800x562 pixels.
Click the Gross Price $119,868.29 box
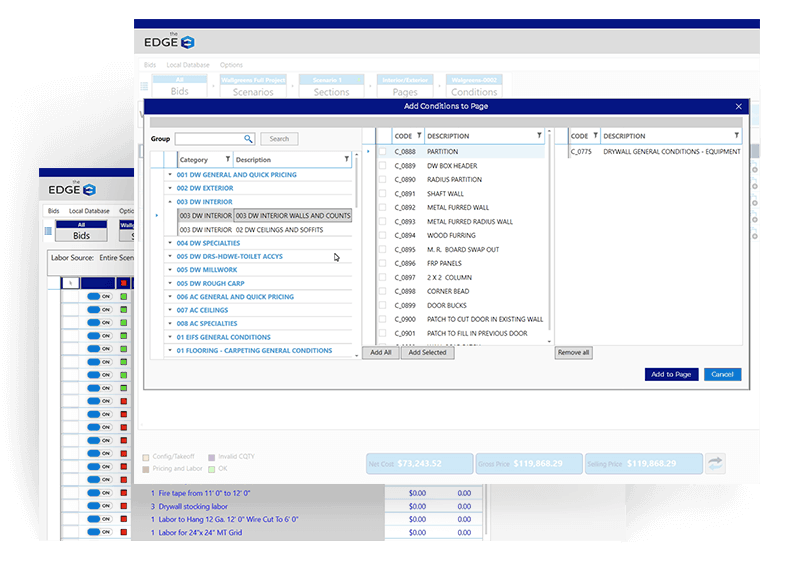click(x=529, y=464)
